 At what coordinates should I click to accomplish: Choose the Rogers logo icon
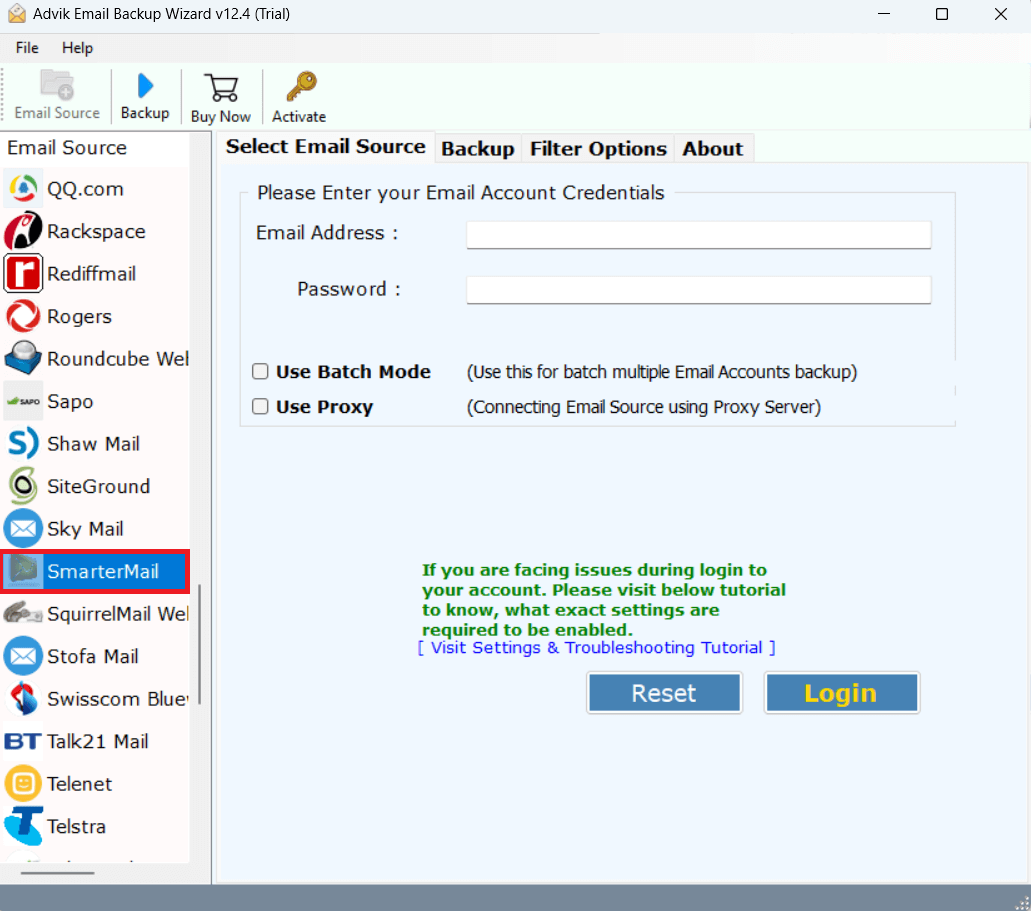(23, 316)
